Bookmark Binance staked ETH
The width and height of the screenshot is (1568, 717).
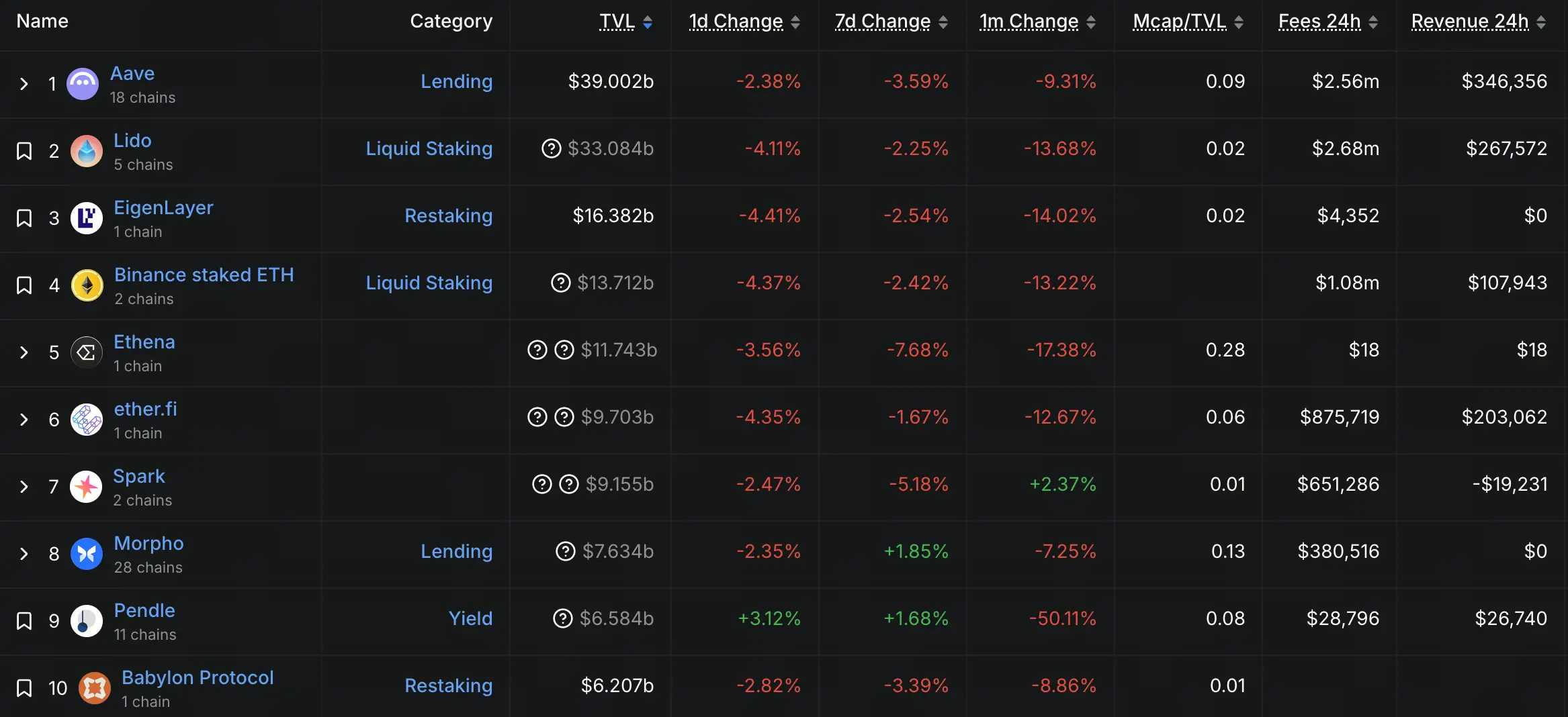point(24,285)
